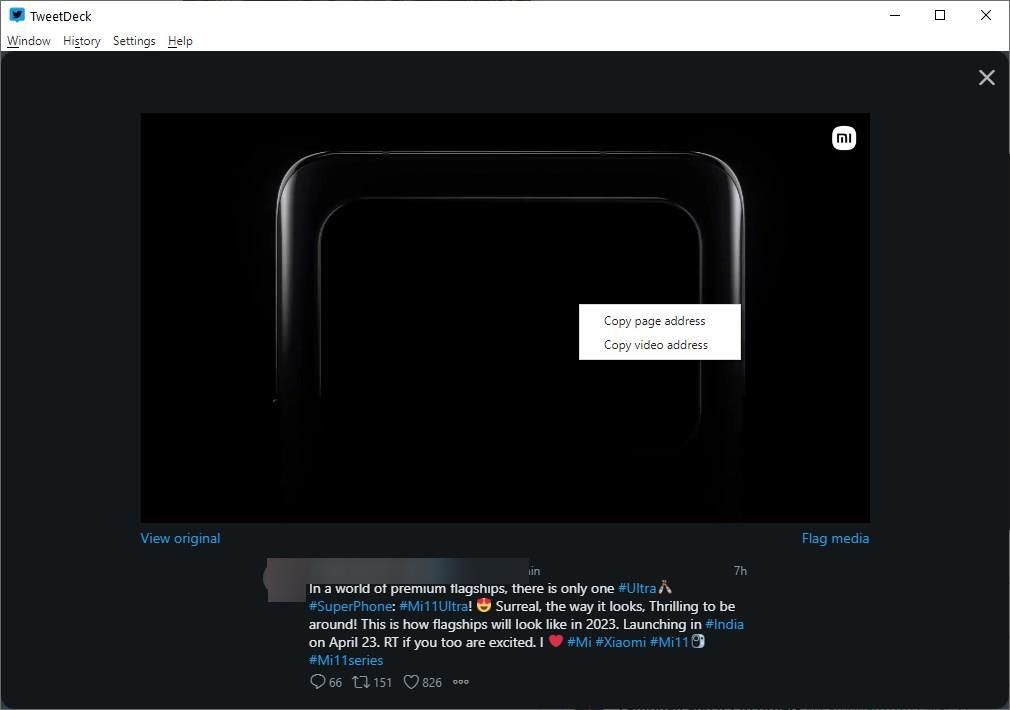1010x710 pixels.
Task: Open the tweet's more actions ellipsis
Action: coord(461,682)
